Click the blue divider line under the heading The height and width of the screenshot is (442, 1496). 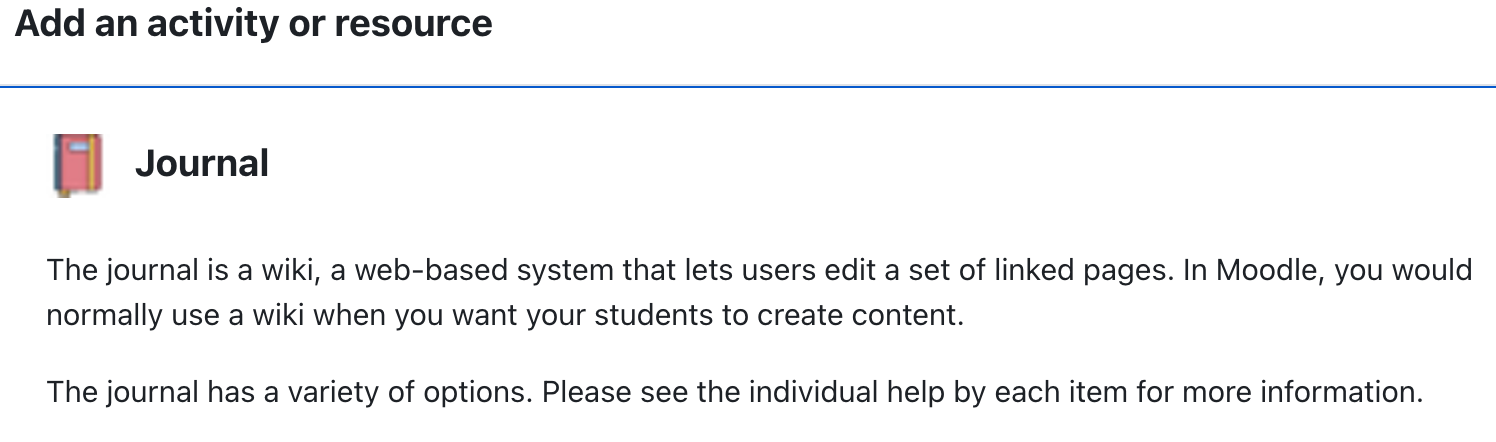[748, 87]
